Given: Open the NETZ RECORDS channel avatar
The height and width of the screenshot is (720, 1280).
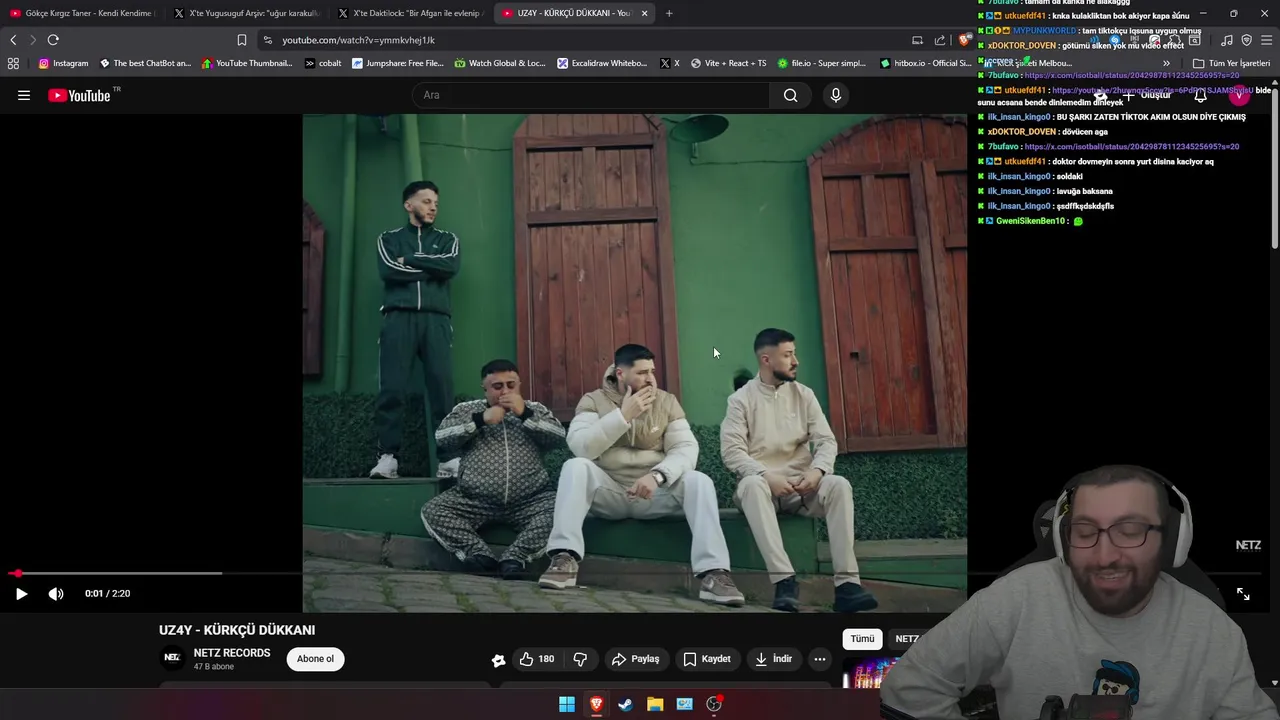Looking at the screenshot, I should (172, 658).
